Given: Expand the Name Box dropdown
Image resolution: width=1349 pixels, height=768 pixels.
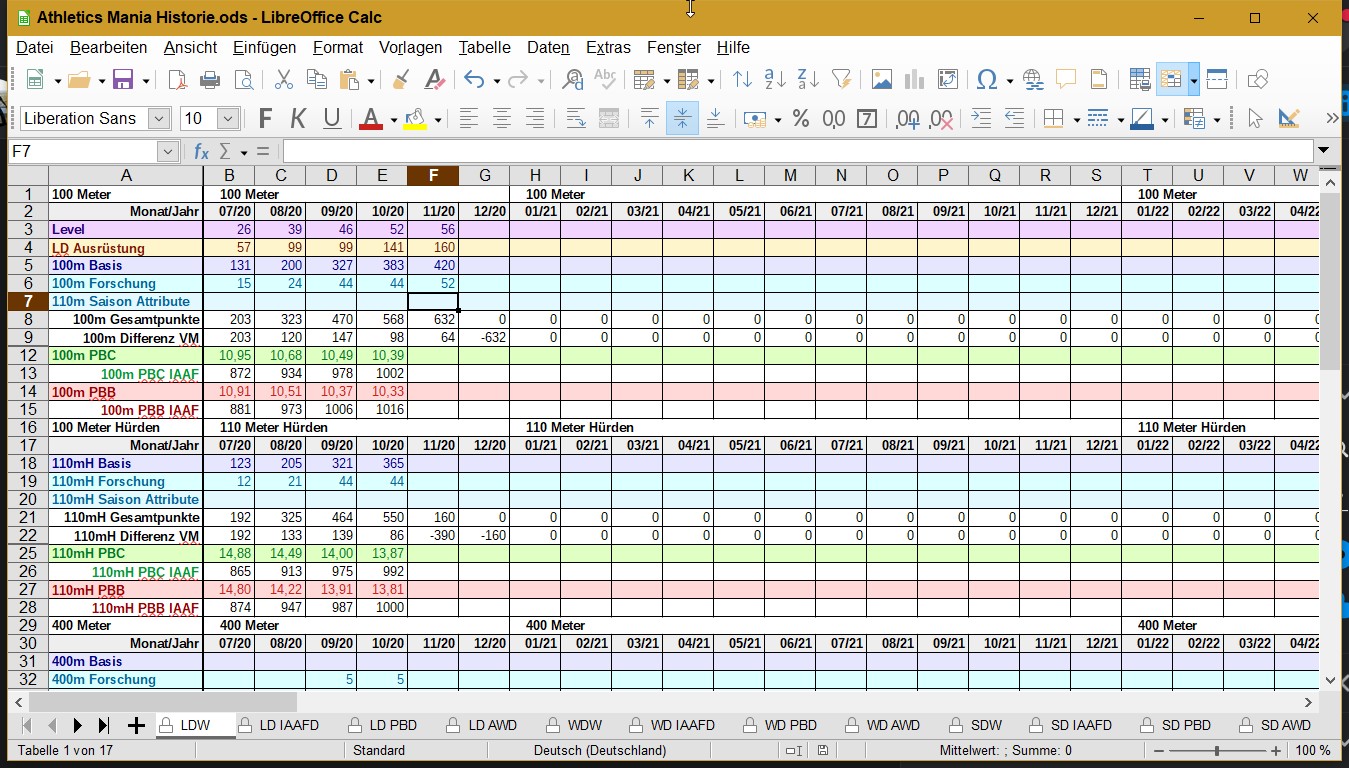Looking at the screenshot, I should click(x=167, y=151).
